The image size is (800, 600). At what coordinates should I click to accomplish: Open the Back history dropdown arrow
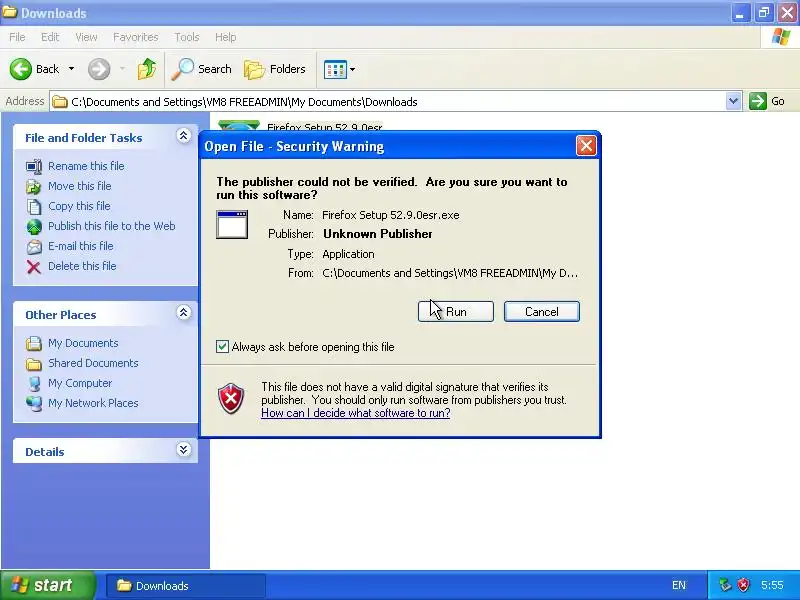coord(71,69)
